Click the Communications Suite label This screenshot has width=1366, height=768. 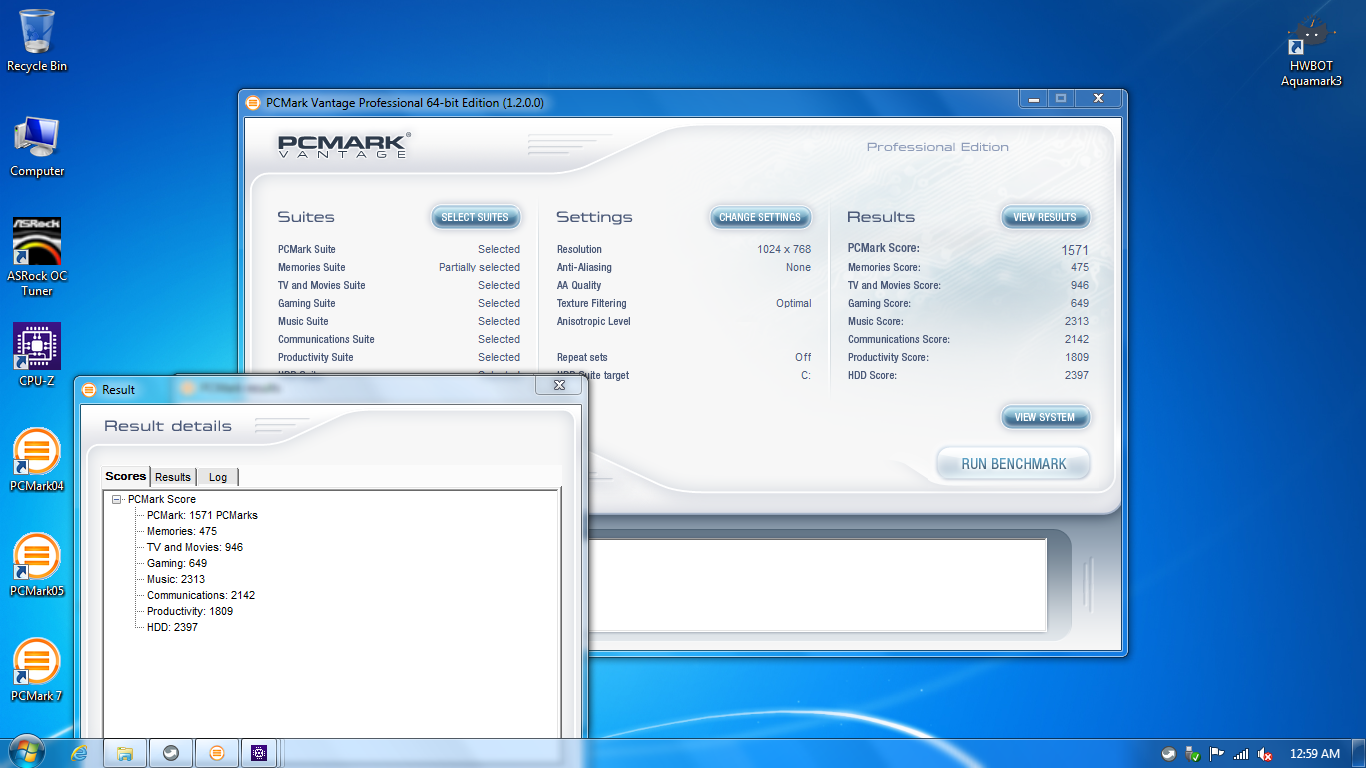pyautogui.click(x=326, y=339)
